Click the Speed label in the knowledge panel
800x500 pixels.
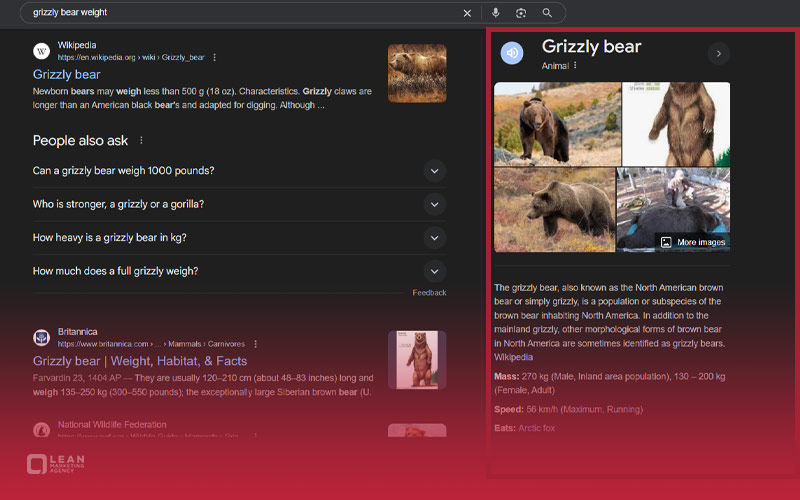(x=509, y=409)
